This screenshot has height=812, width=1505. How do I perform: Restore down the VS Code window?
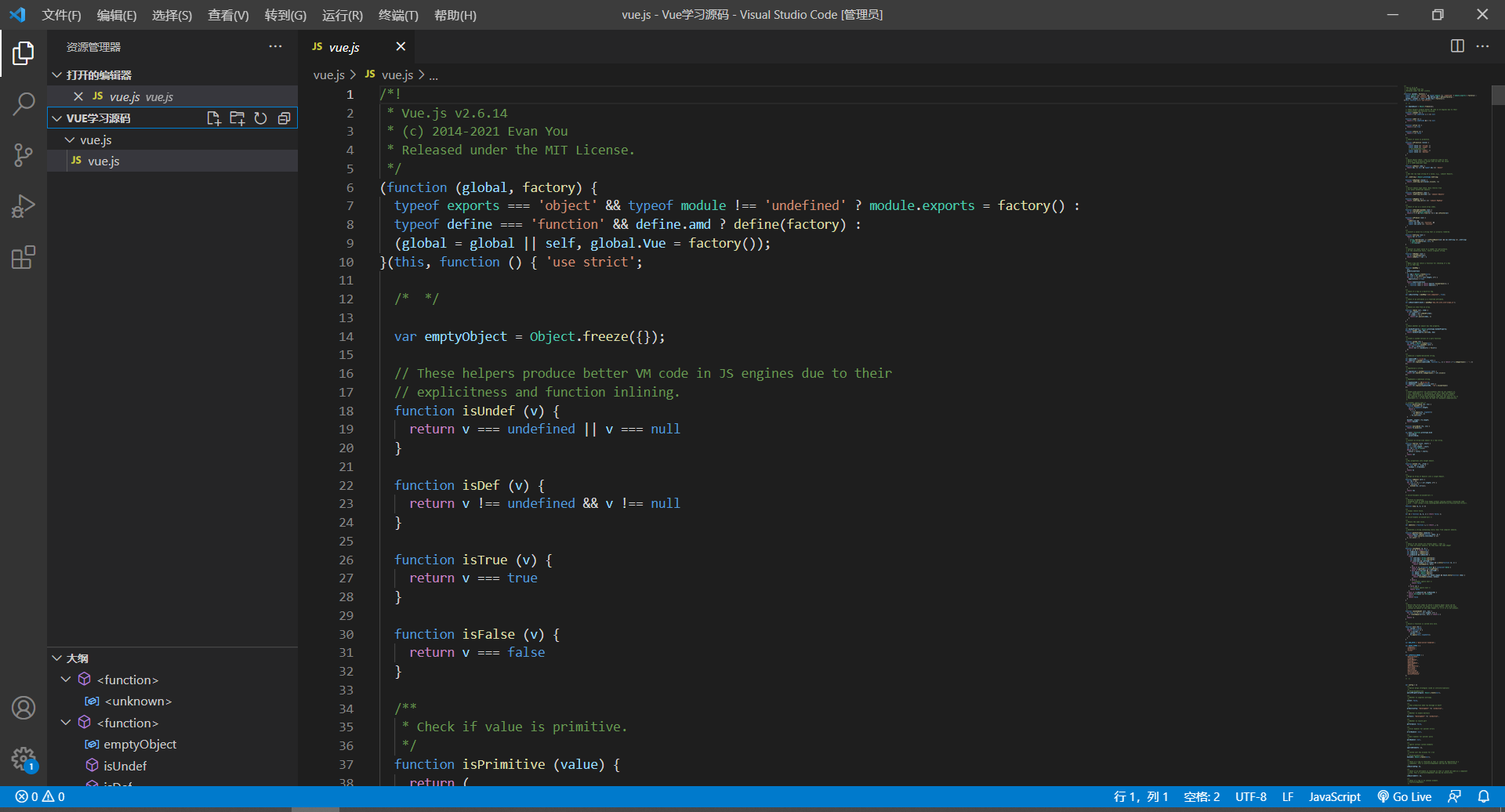tap(1438, 15)
